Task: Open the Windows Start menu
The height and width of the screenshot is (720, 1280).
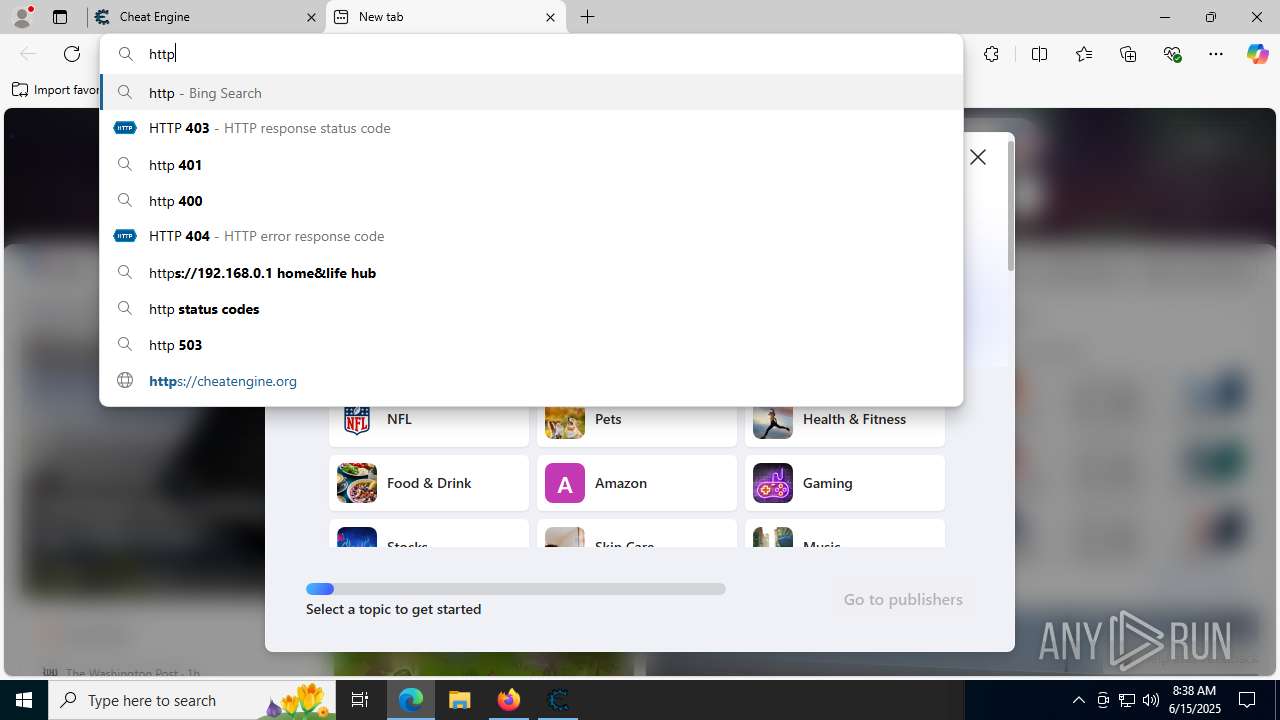Action: (24, 700)
